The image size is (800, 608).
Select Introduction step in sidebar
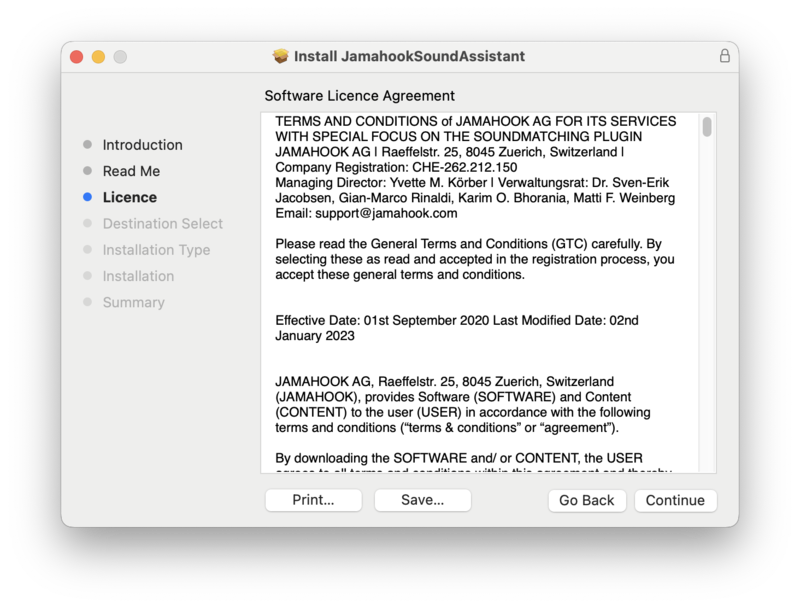tap(142, 145)
